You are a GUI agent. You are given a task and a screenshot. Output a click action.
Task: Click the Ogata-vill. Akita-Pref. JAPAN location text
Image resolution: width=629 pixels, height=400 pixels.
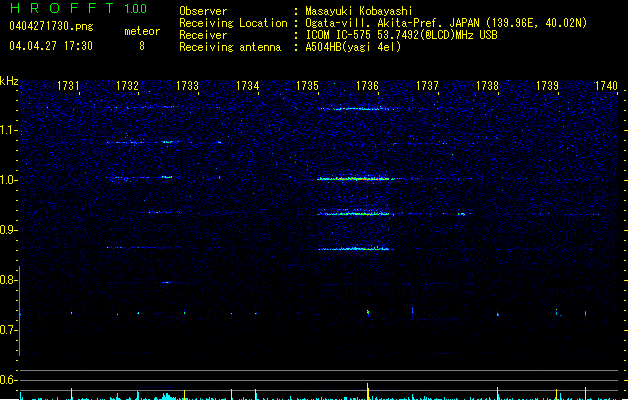coord(446,23)
